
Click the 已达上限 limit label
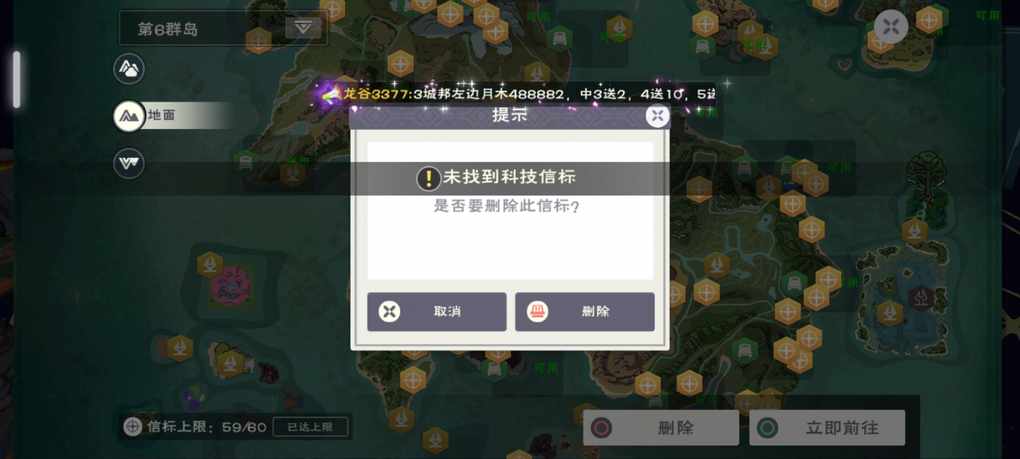coord(310,427)
